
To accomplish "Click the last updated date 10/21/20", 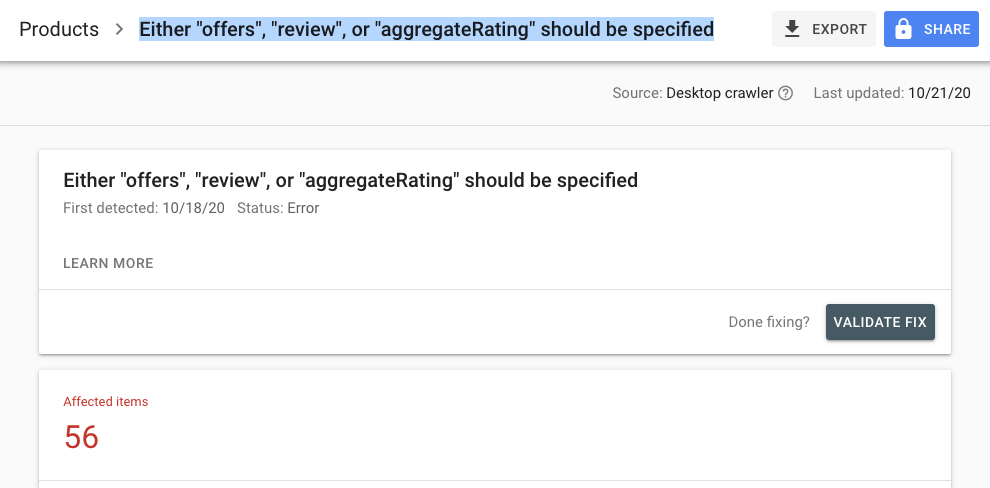I will tap(939, 93).
